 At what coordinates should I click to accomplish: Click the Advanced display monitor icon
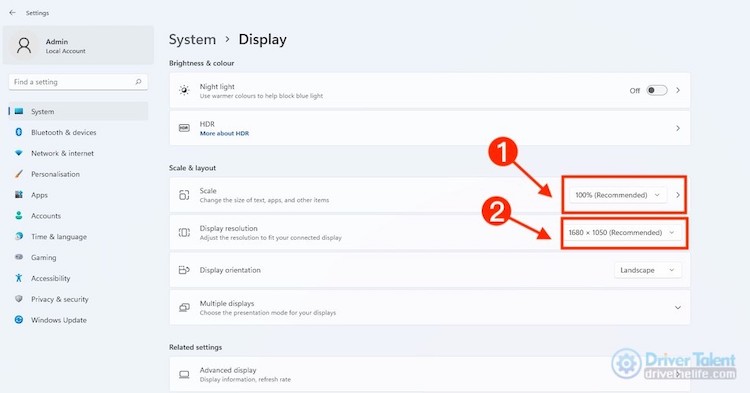[x=184, y=374]
